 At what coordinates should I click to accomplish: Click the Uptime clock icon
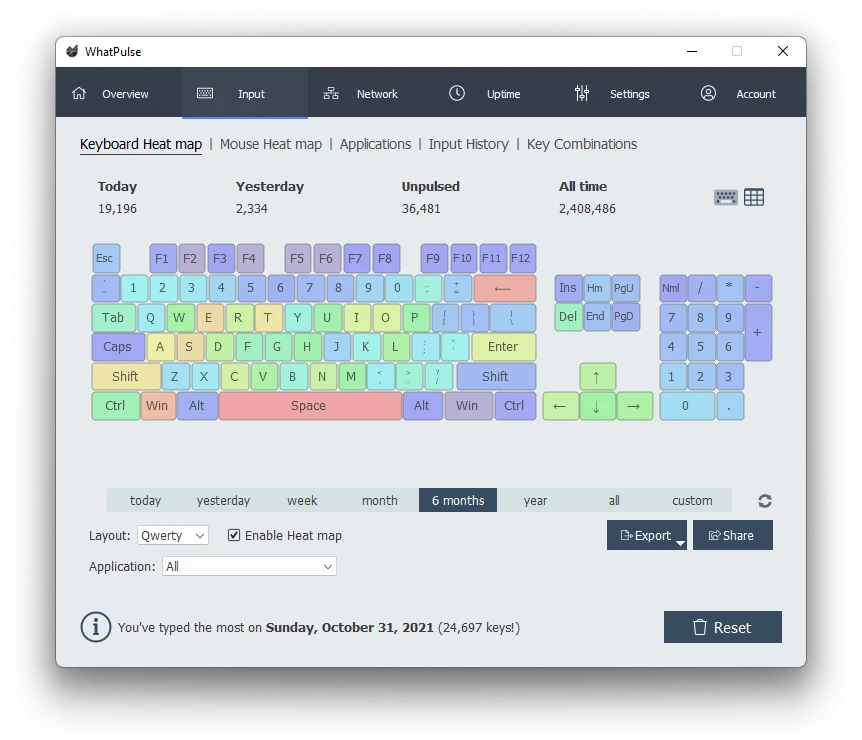point(457,93)
